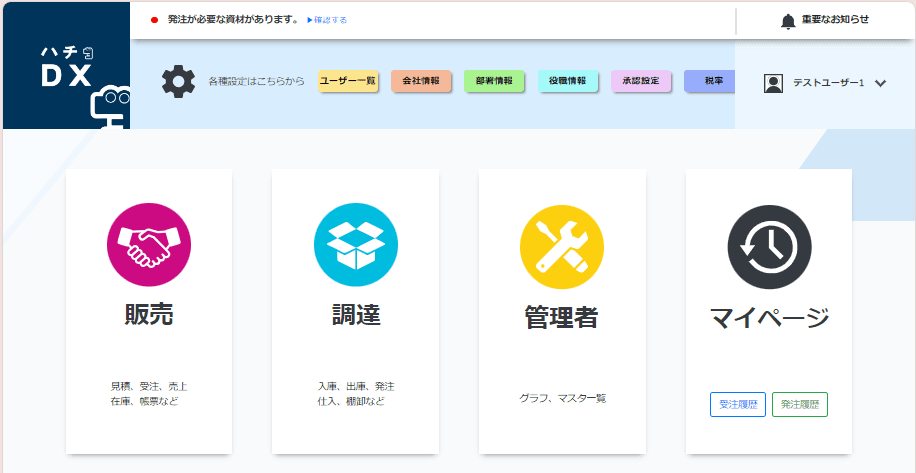Viewport: 916px width, 473px height.
Task: Click the マイページ history clock icon
Action: point(769,246)
